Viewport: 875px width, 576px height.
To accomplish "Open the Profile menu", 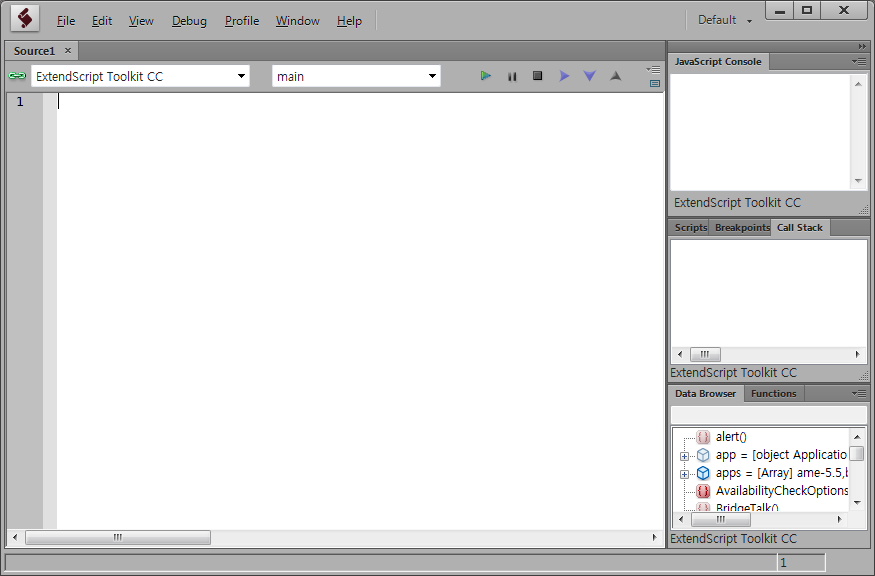I will coord(242,21).
